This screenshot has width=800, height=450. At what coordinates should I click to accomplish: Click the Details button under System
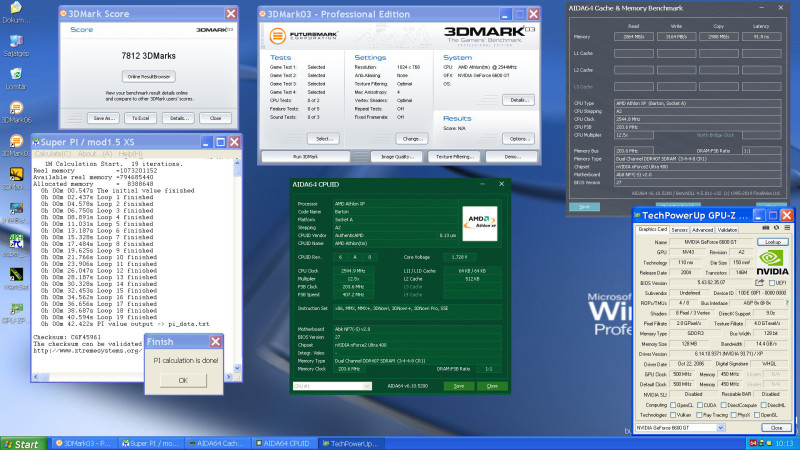pos(519,100)
